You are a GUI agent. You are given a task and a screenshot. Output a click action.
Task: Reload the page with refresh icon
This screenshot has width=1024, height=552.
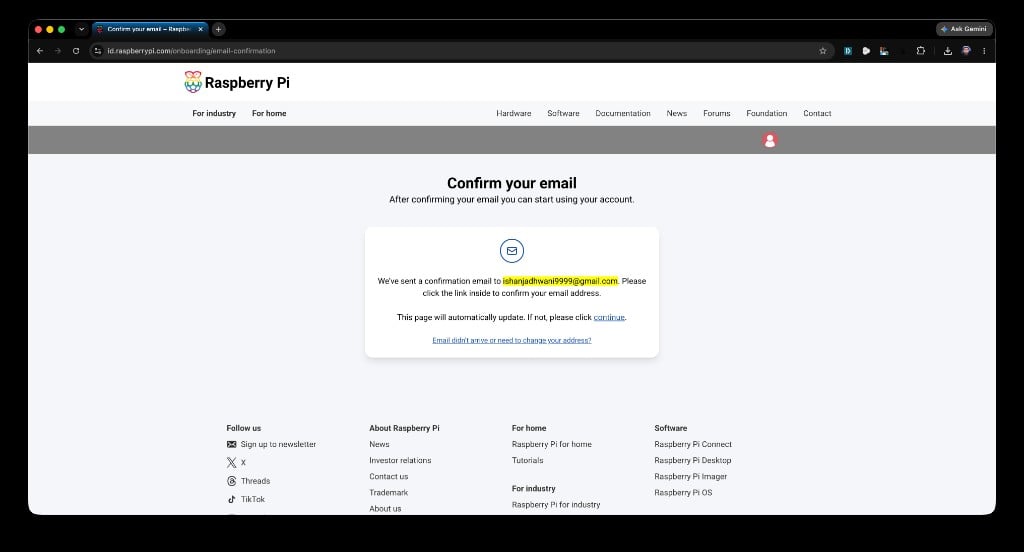click(76, 51)
